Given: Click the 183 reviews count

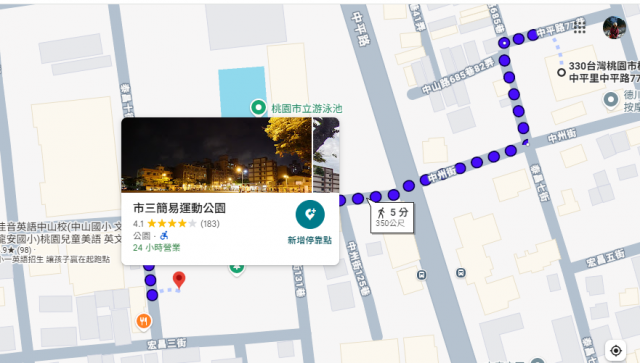Looking at the screenshot, I should click(210, 223).
